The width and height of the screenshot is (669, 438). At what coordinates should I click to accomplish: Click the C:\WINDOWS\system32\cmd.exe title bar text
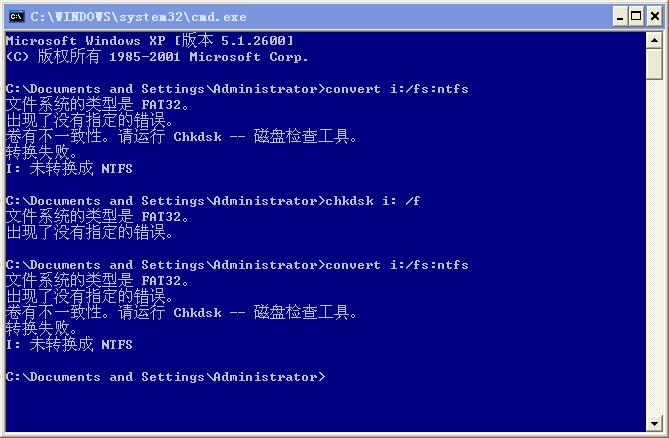(138, 17)
